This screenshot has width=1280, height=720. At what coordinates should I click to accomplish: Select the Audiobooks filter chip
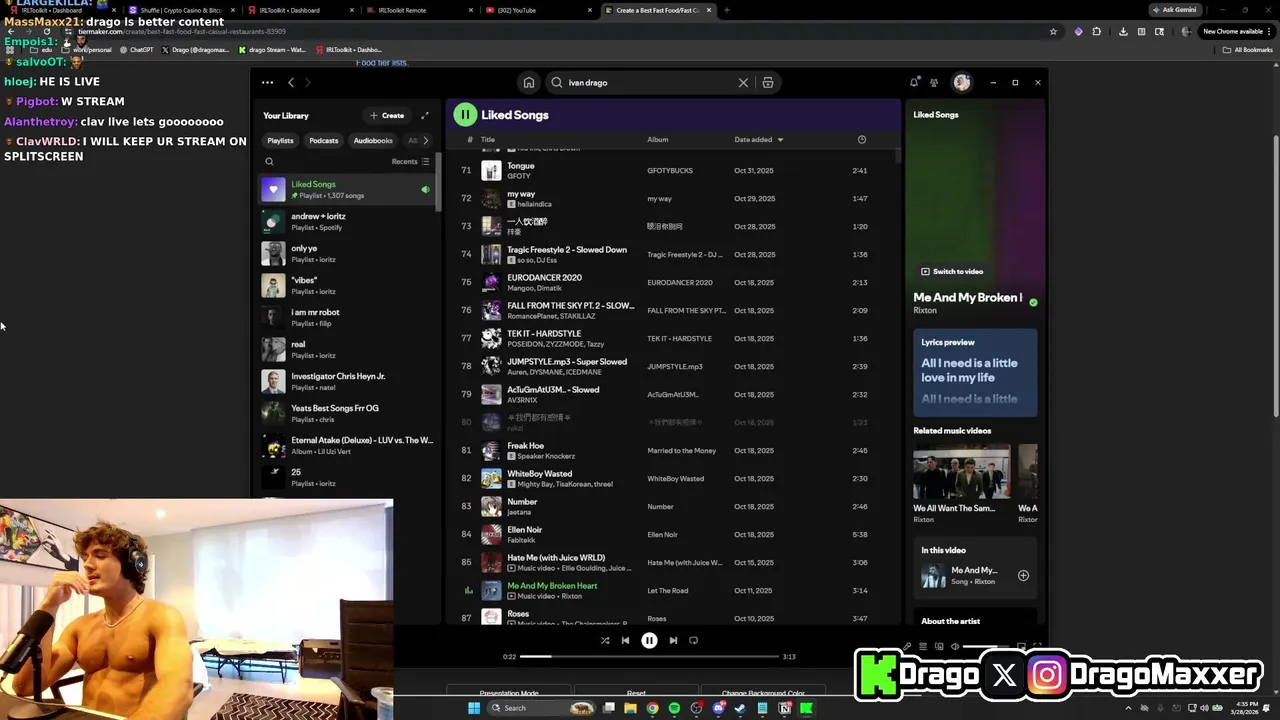(373, 141)
